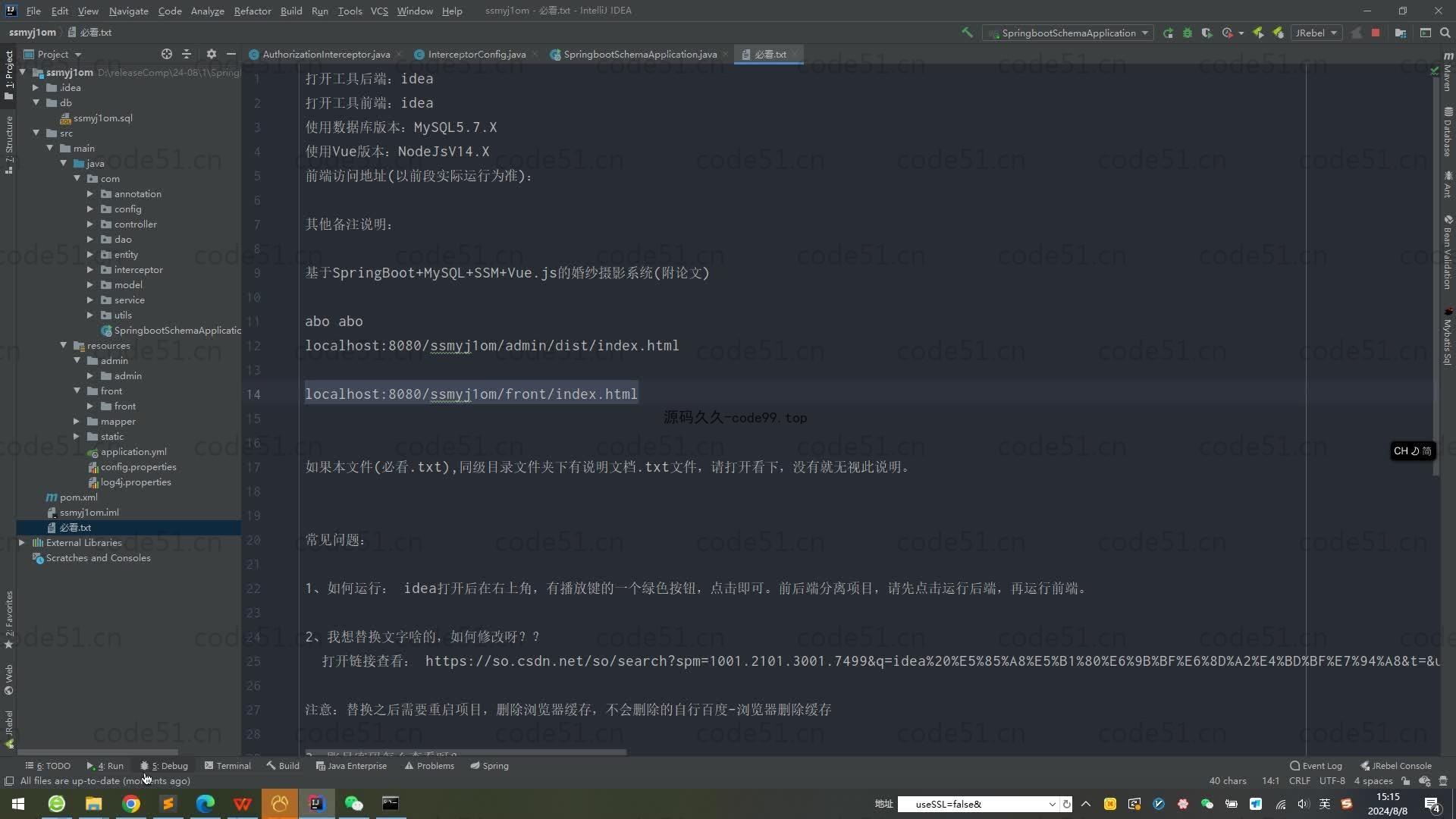Open the Project Structure icon
This screenshot has height=819, width=1456.
pyautogui.click(x=1400, y=33)
